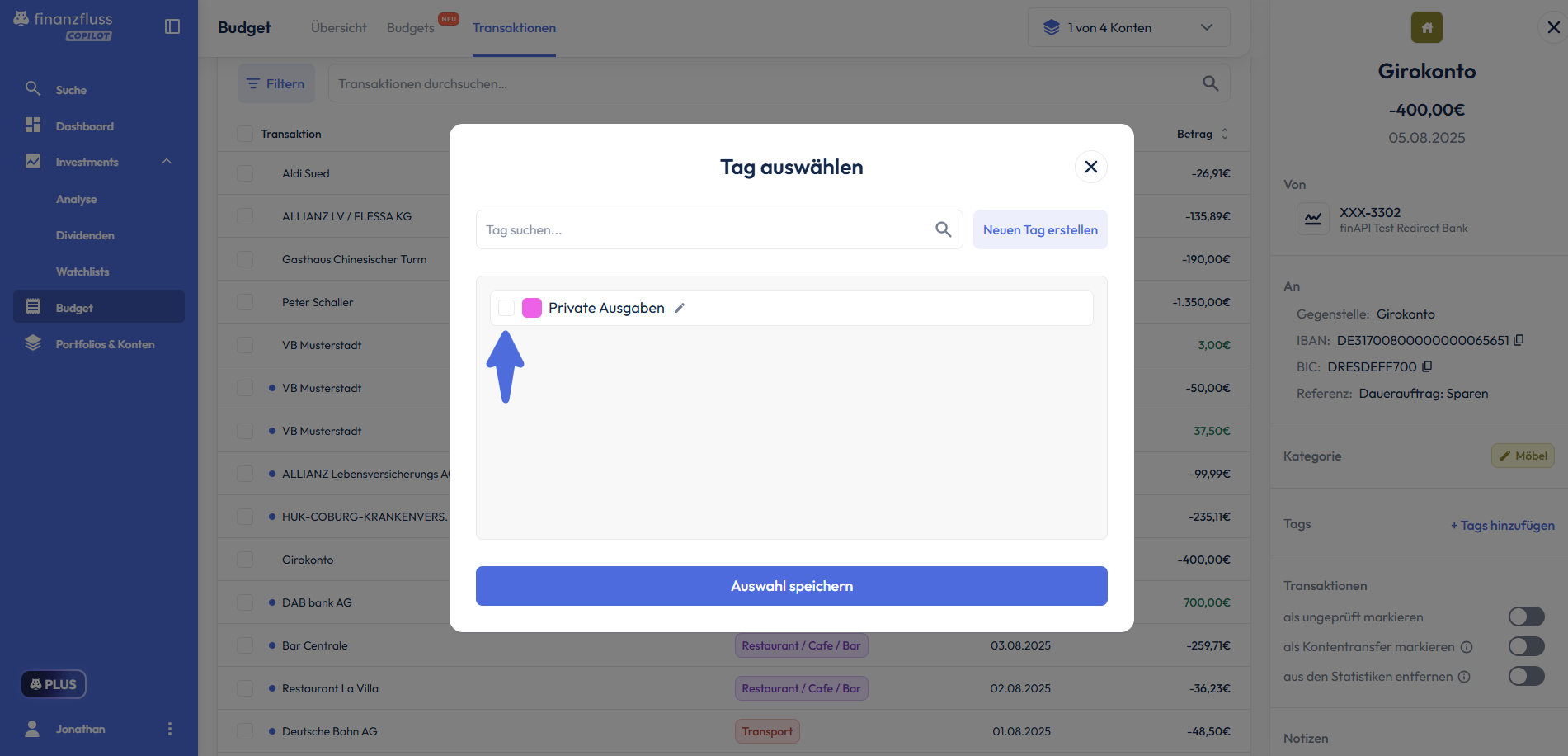Open the '1 von 4 Konten' dropdown
This screenshot has height=756, width=1568.
click(1128, 27)
